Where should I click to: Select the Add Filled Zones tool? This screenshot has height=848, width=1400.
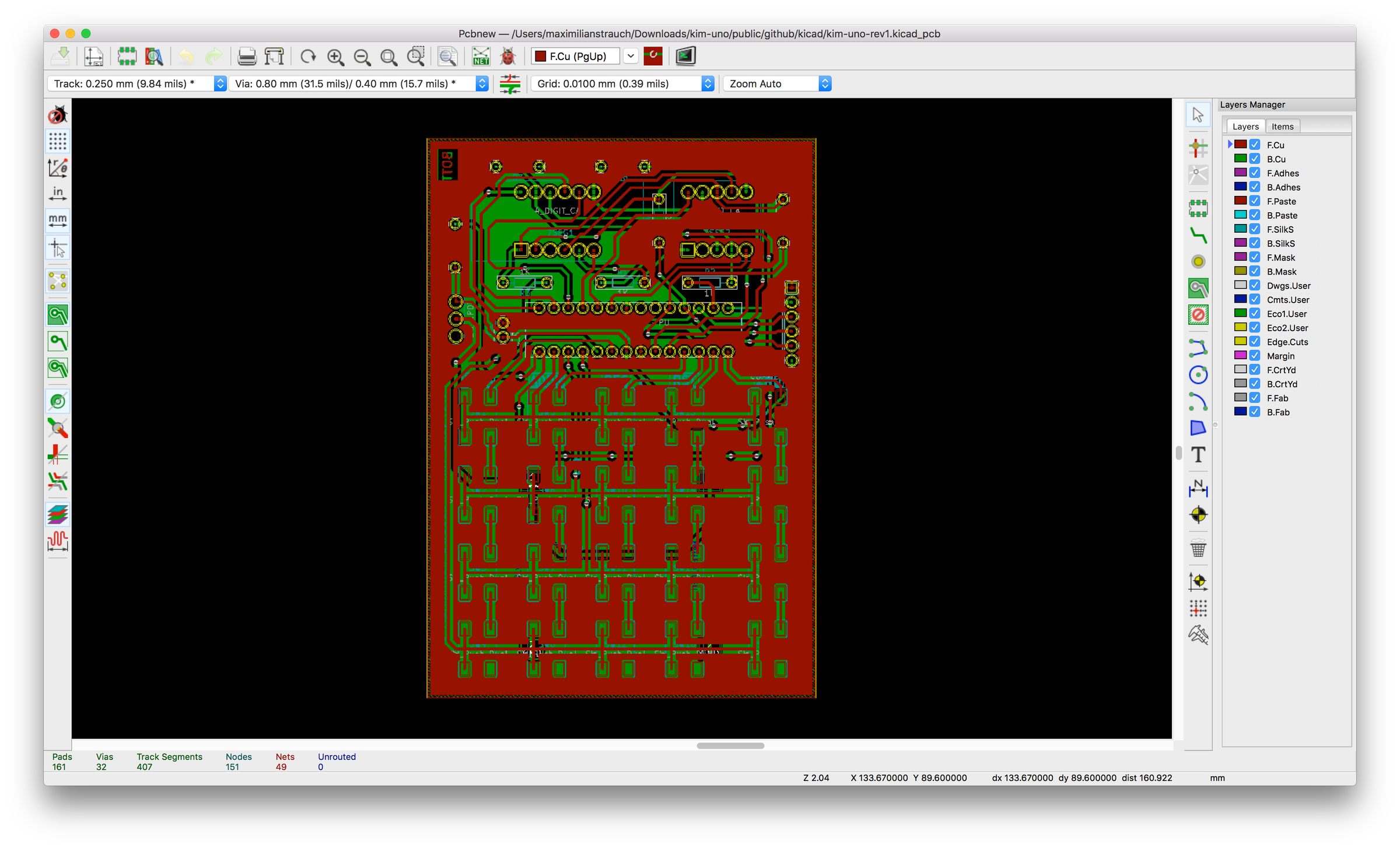pos(1198,287)
